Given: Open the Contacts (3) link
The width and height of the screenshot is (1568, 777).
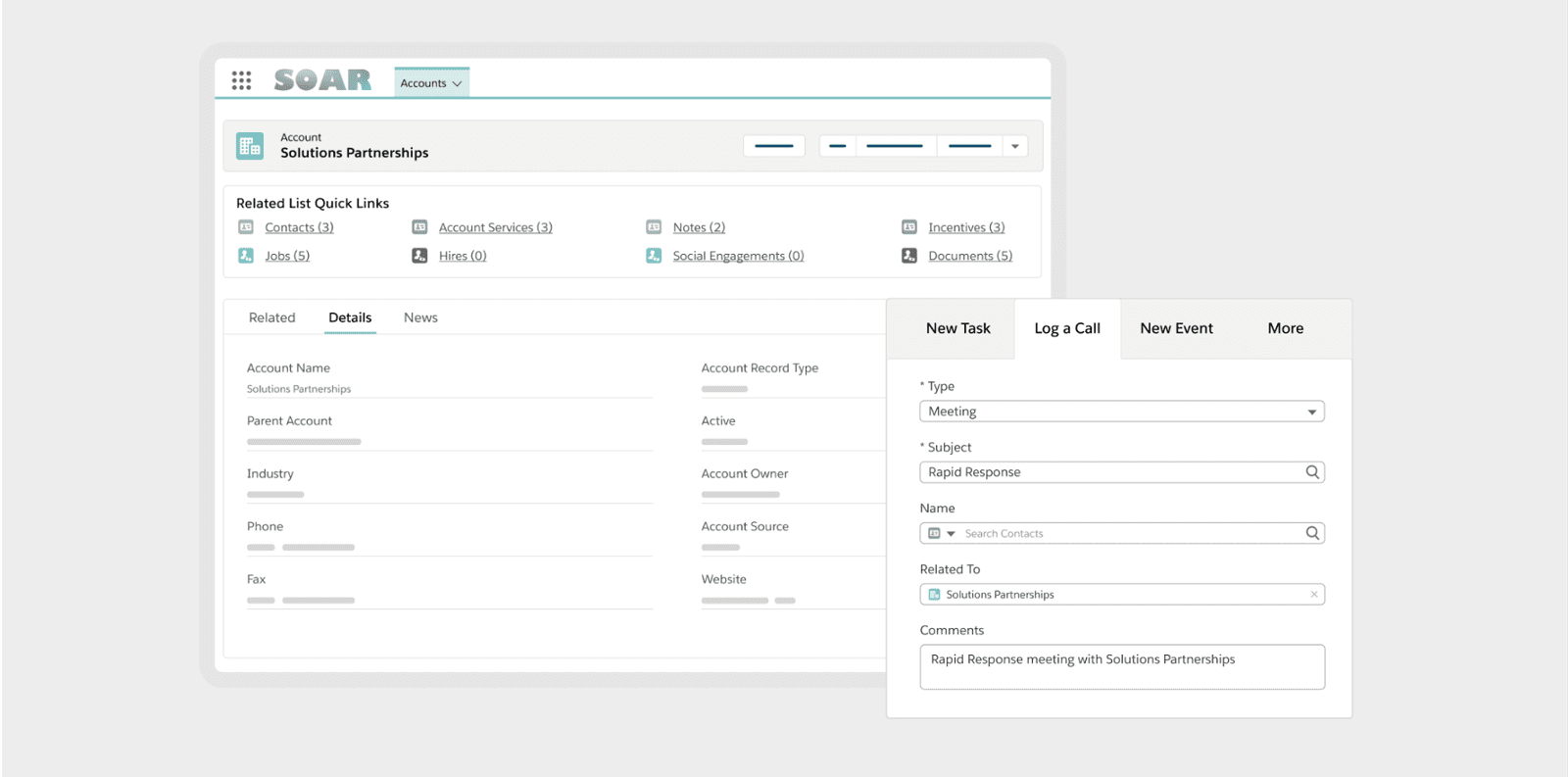Looking at the screenshot, I should (x=299, y=227).
